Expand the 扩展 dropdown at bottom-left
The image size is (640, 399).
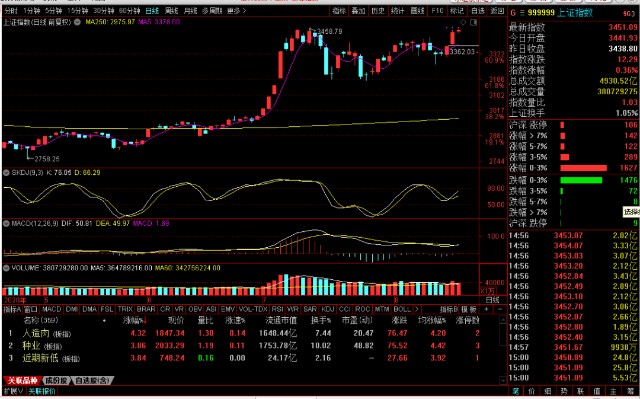[x=13, y=391]
